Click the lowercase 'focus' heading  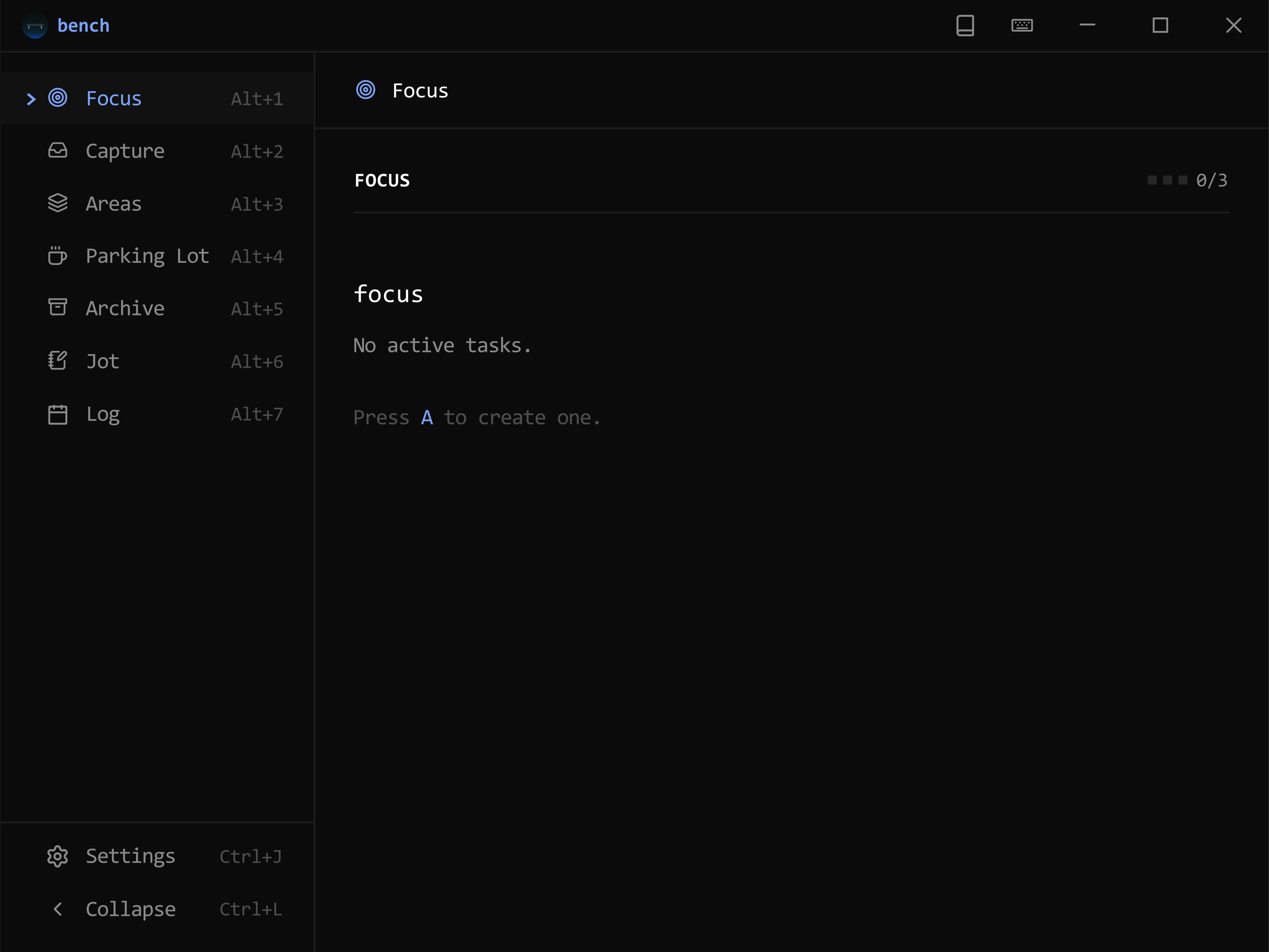388,294
